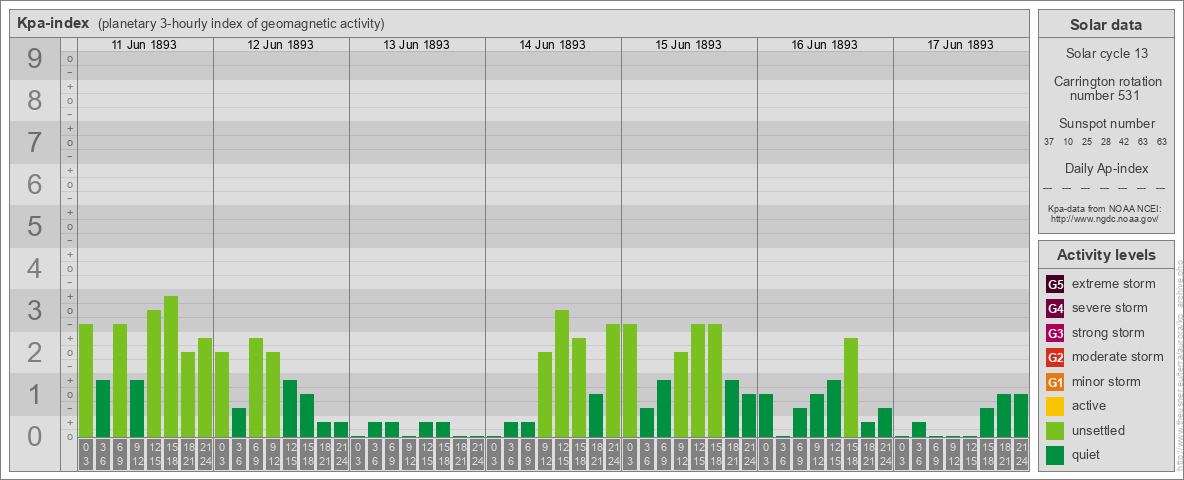Click the 15-18 bar on 16 Jun

[x=850, y=388]
